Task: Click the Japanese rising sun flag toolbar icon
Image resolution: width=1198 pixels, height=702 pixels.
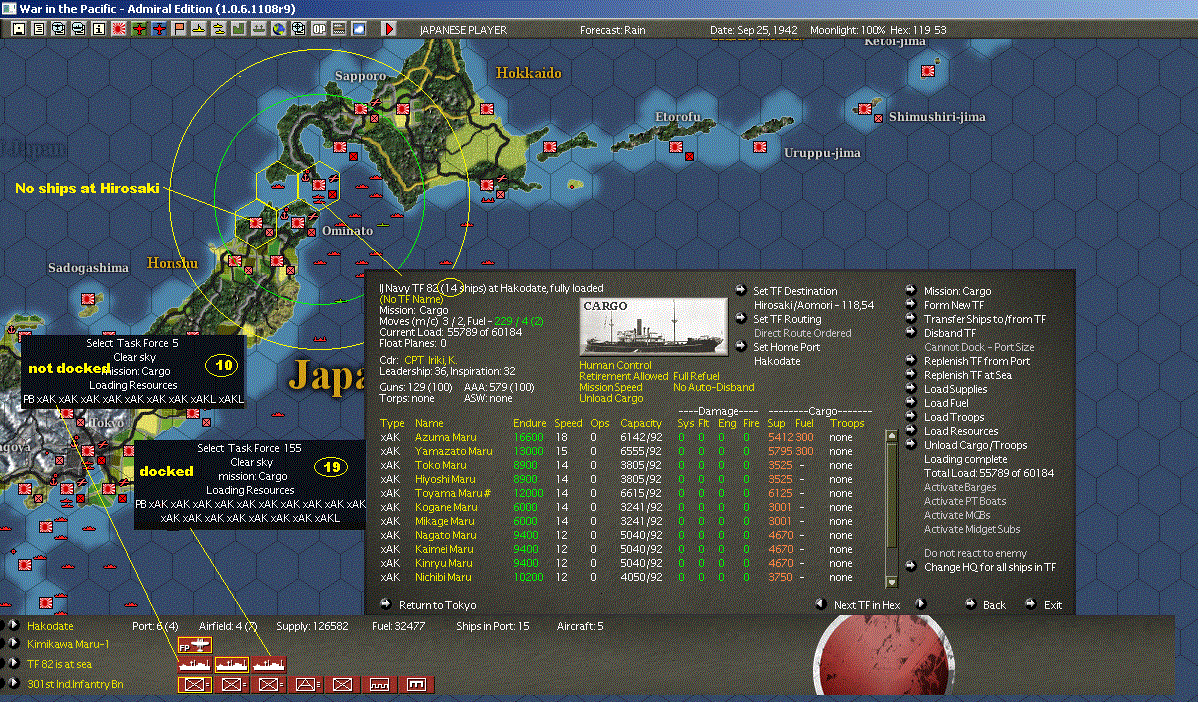Action: [118, 29]
